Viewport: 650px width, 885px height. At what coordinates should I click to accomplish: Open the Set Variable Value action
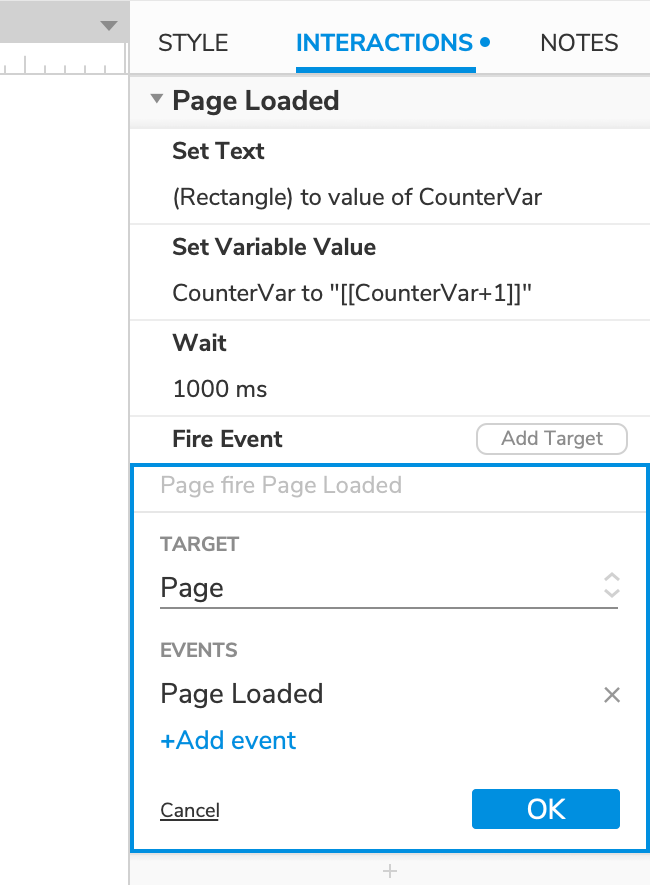coord(274,247)
